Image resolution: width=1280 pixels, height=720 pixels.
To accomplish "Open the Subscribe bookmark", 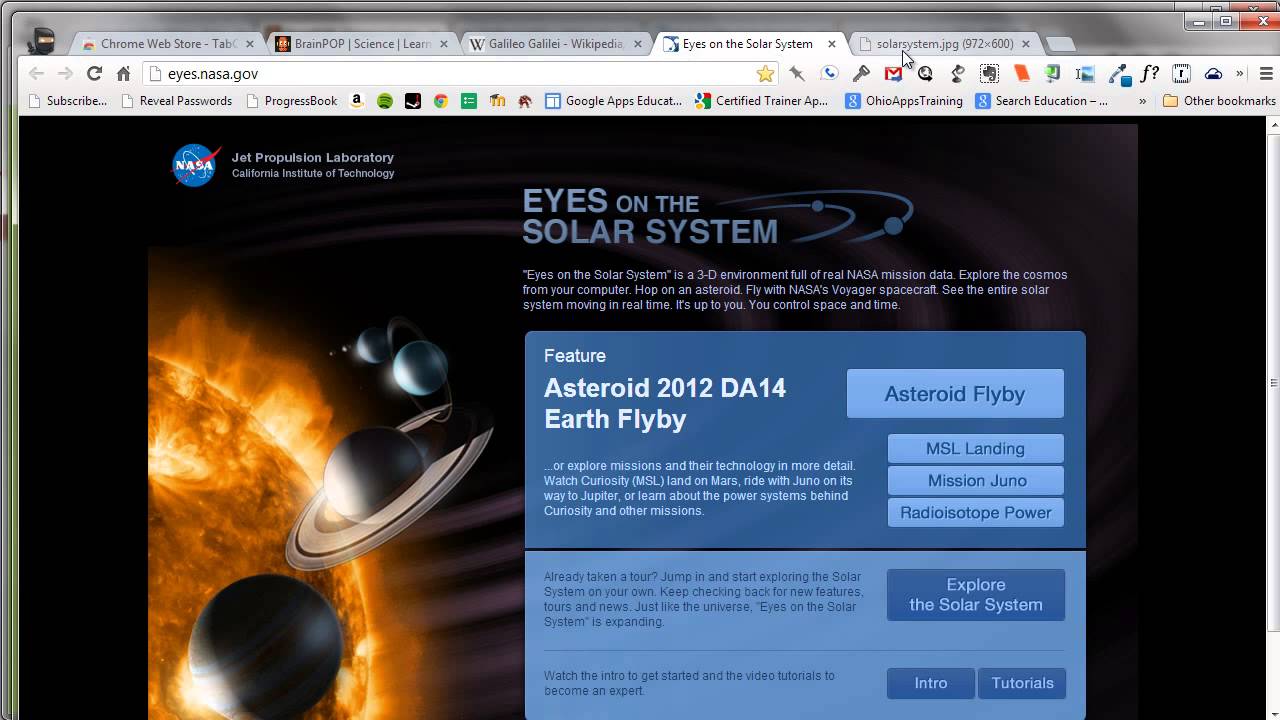I will click(68, 100).
